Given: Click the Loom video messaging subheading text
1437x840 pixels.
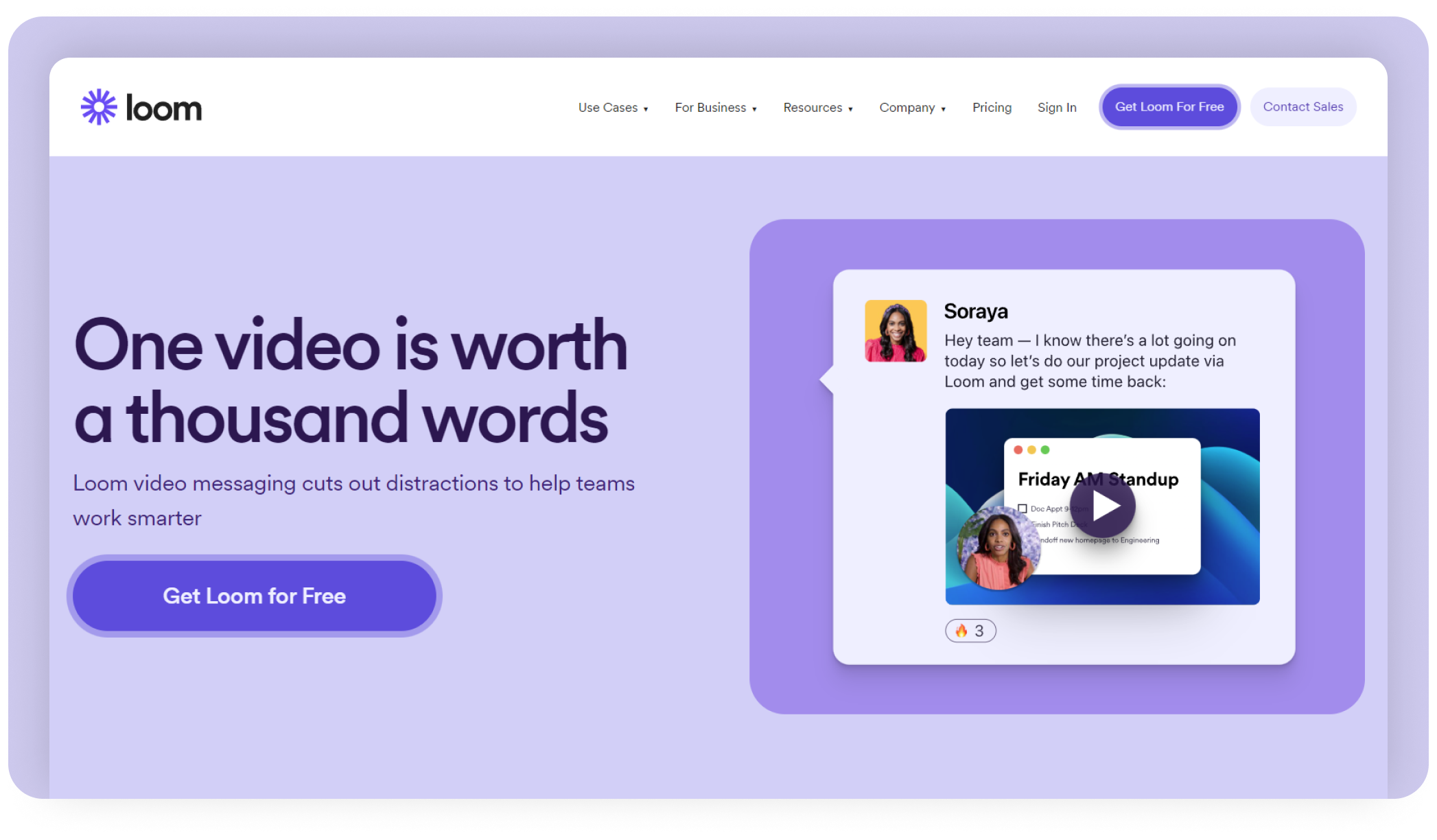Looking at the screenshot, I should [353, 500].
